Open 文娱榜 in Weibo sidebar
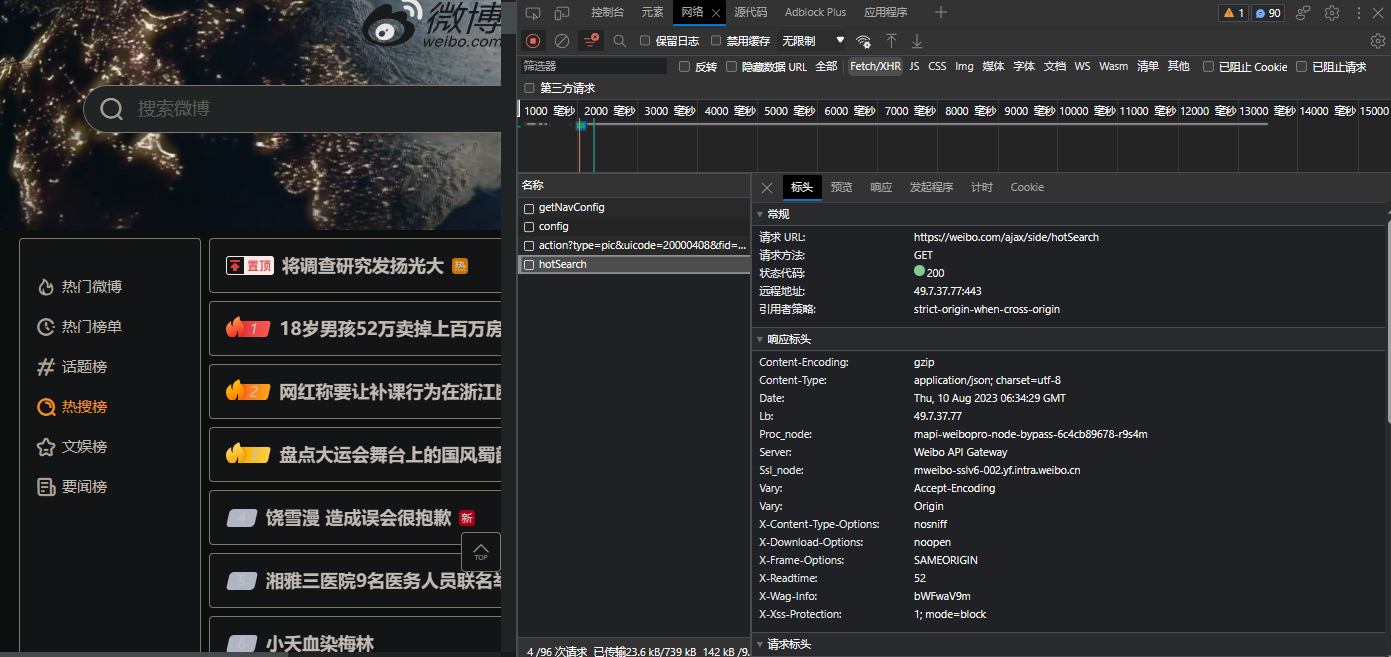This screenshot has height=657, width=1391. click(72, 447)
